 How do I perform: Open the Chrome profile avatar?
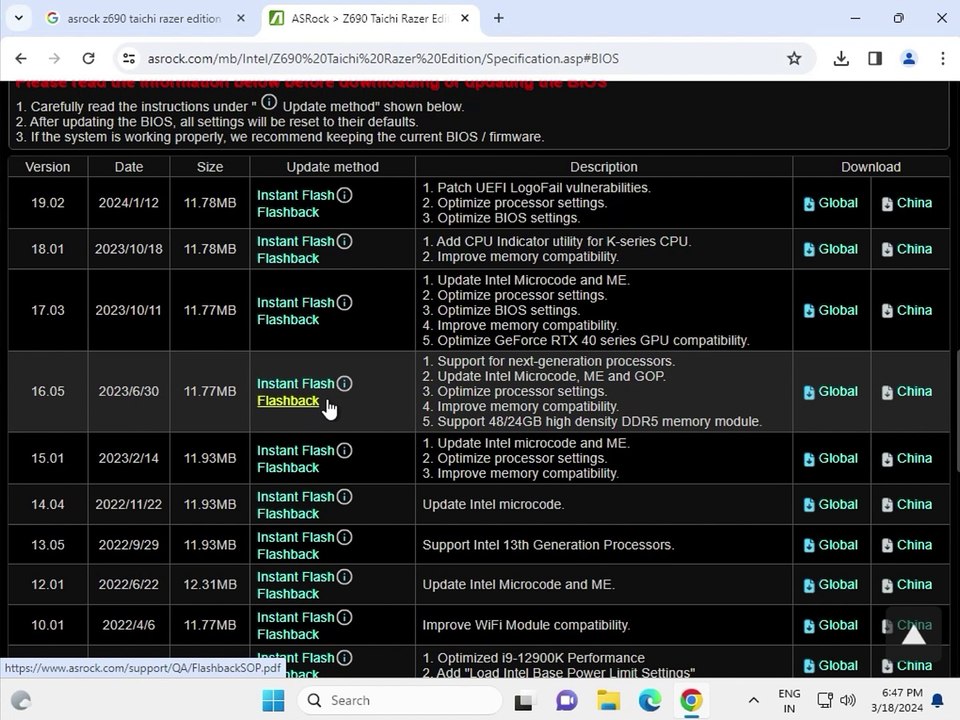pyautogui.click(x=909, y=58)
